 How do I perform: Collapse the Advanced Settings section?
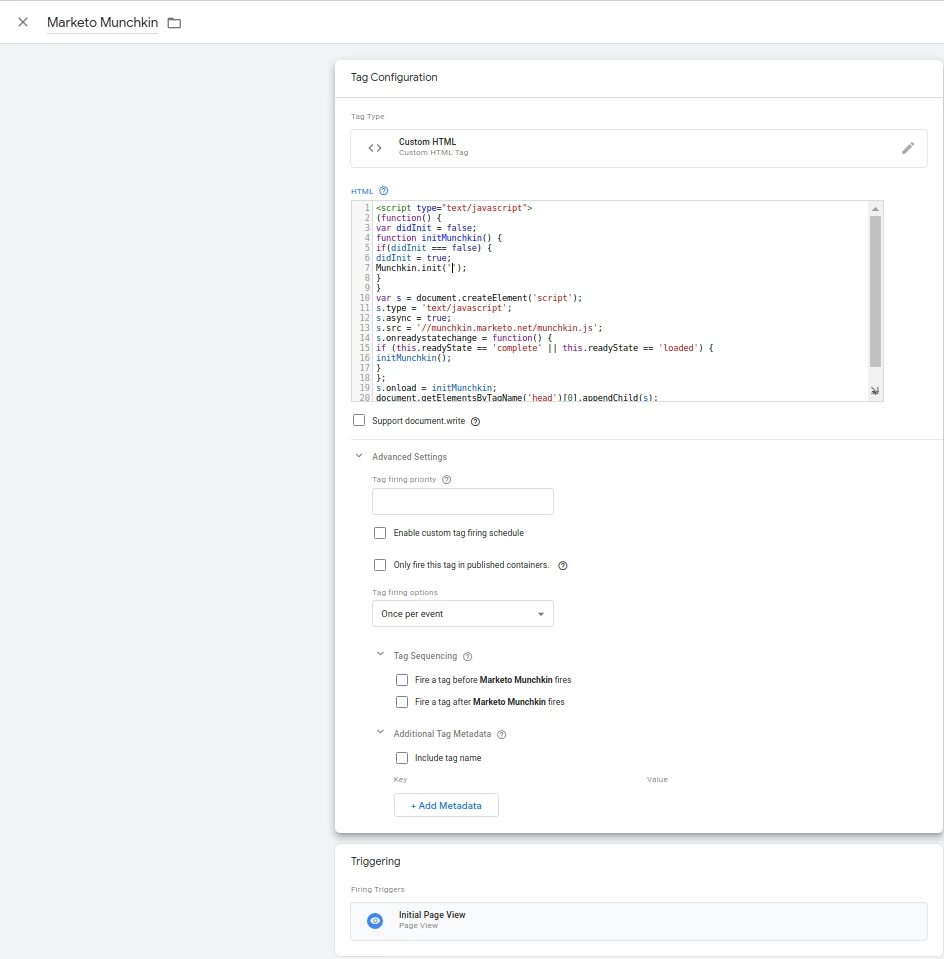tap(359, 456)
